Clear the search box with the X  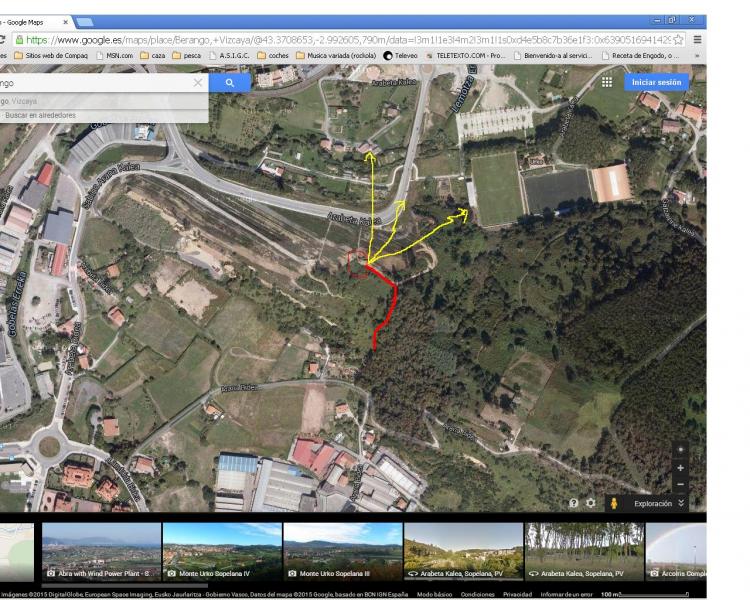pos(197,84)
